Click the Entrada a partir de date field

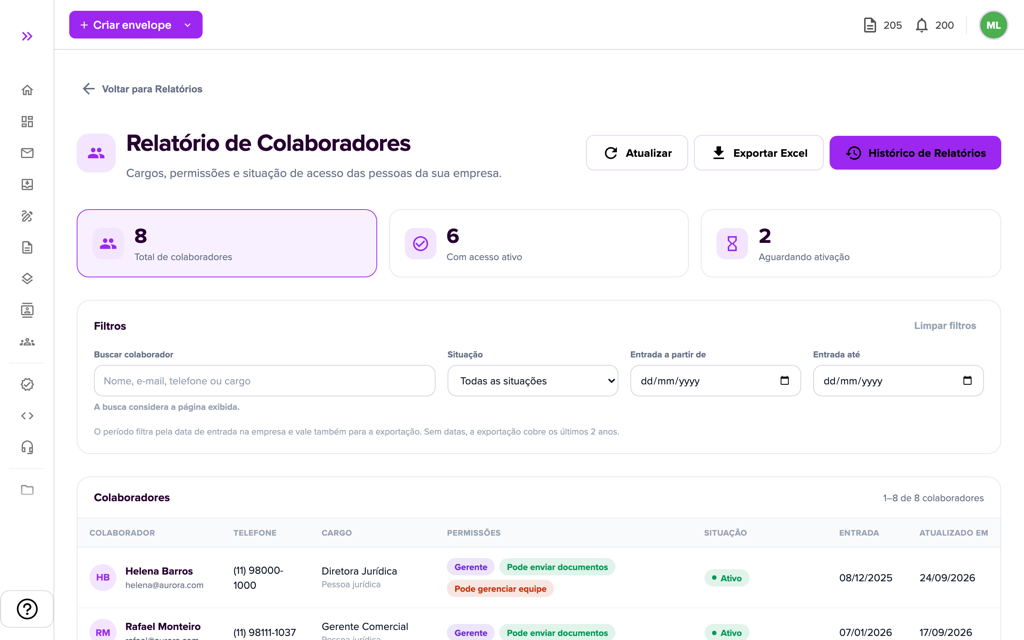pos(715,381)
